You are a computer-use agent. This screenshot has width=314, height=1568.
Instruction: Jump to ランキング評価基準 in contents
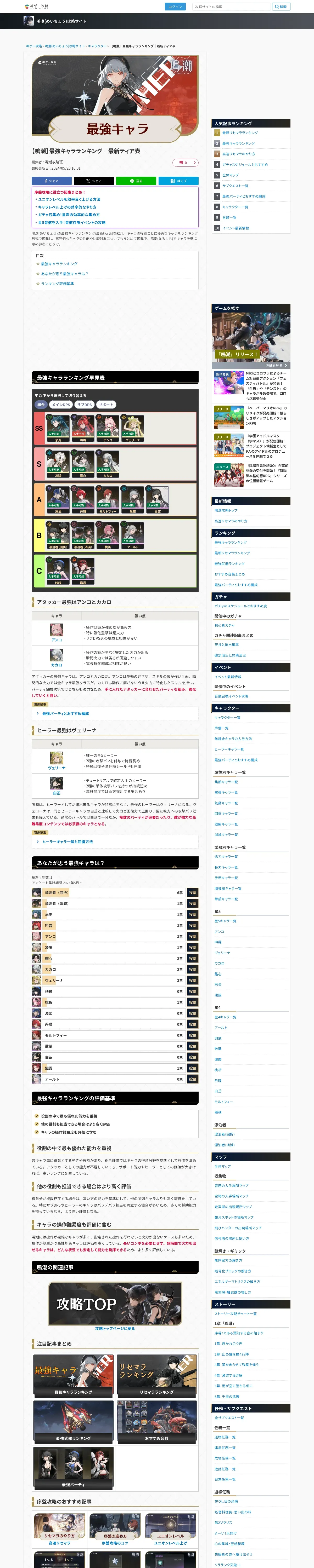(57, 284)
